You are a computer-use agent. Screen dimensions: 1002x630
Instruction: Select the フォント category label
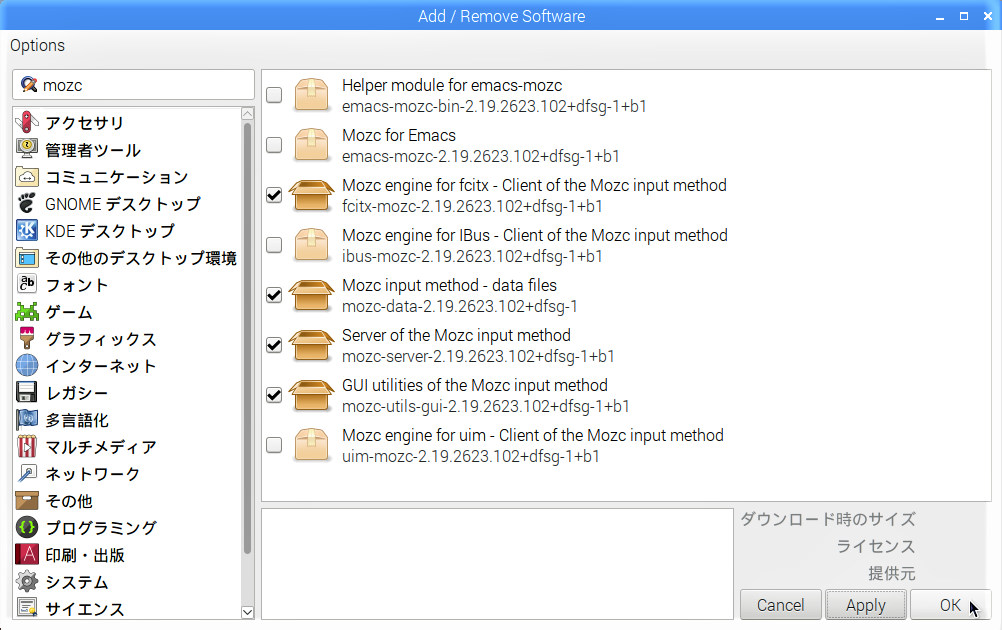[x=77, y=285]
